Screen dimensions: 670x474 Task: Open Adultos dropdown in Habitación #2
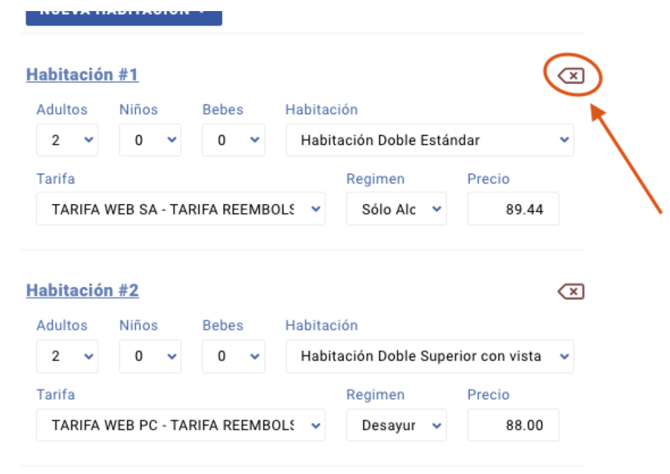click(67, 356)
